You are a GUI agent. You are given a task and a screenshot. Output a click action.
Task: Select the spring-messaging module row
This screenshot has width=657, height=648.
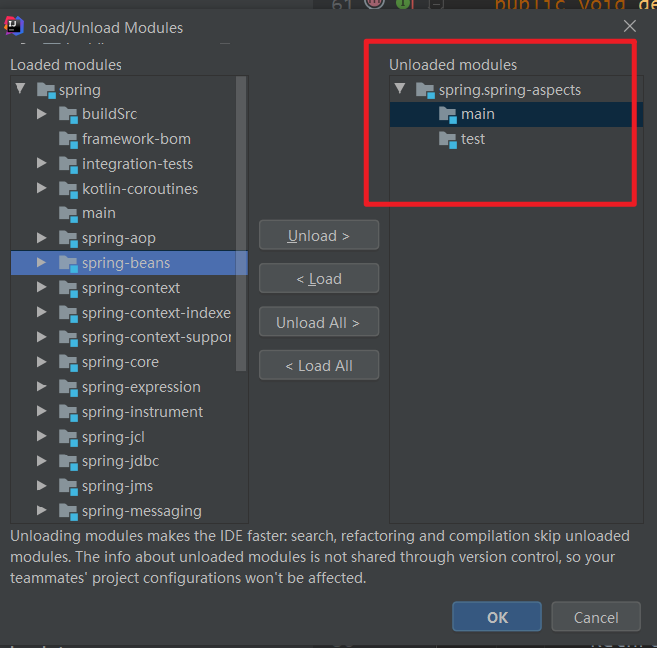tap(129, 511)
